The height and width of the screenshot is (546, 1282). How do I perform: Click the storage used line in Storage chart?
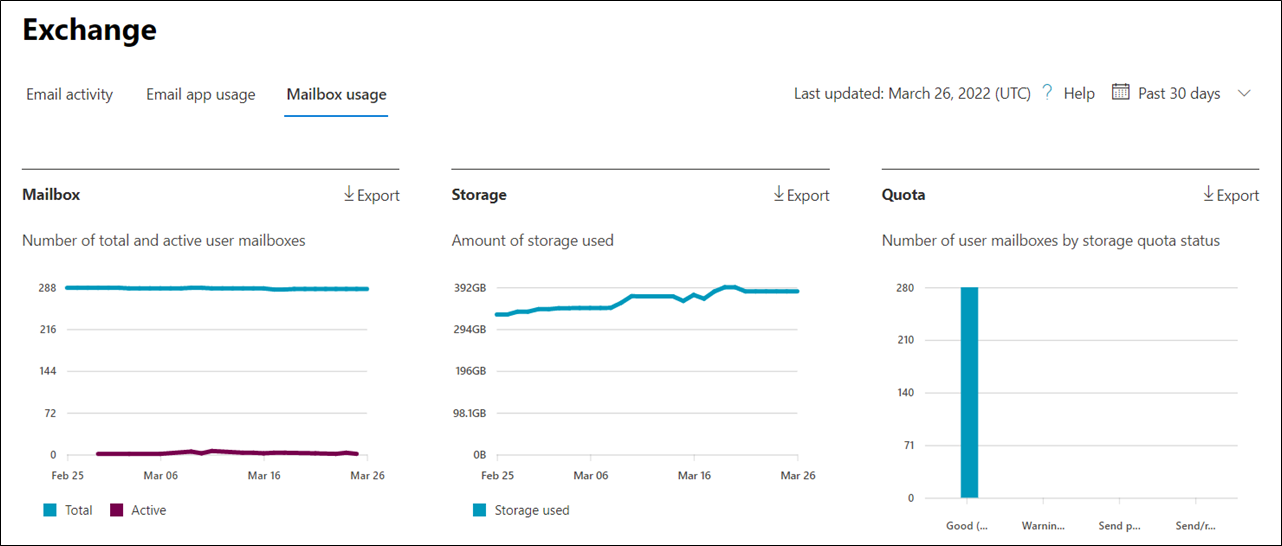pyautogui.click(x=650, y=296)
